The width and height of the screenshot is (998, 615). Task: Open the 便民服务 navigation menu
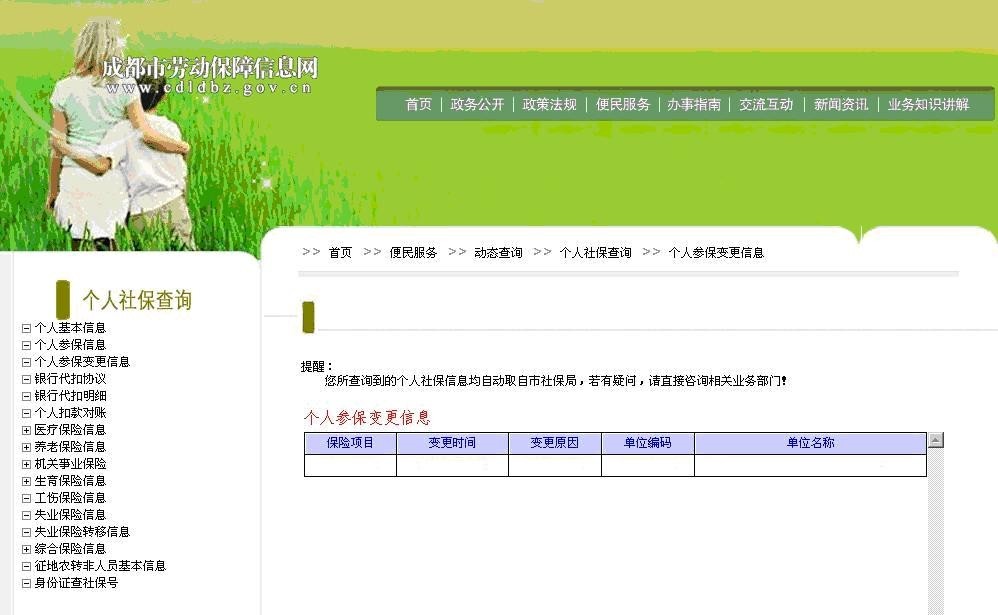(622, 104)
